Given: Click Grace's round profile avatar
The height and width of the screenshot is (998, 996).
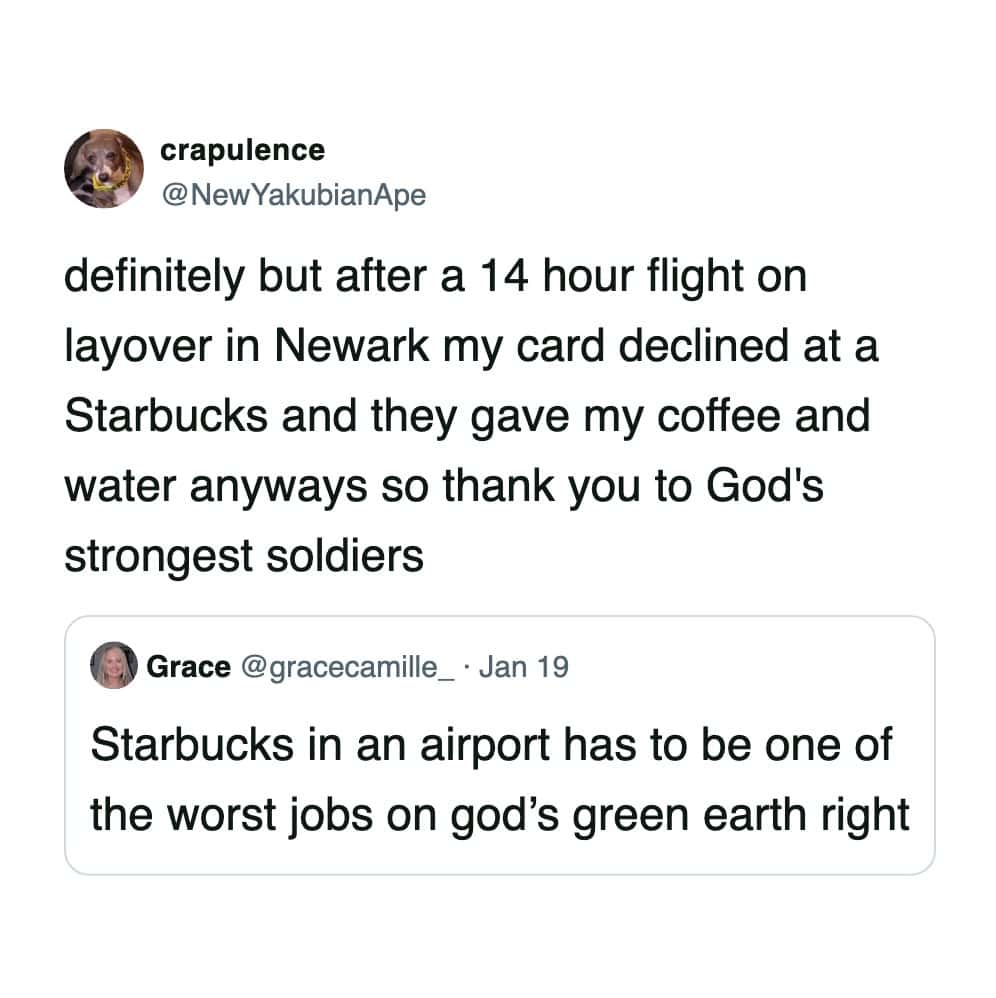Looking at the screenshot, I should 113,665.
